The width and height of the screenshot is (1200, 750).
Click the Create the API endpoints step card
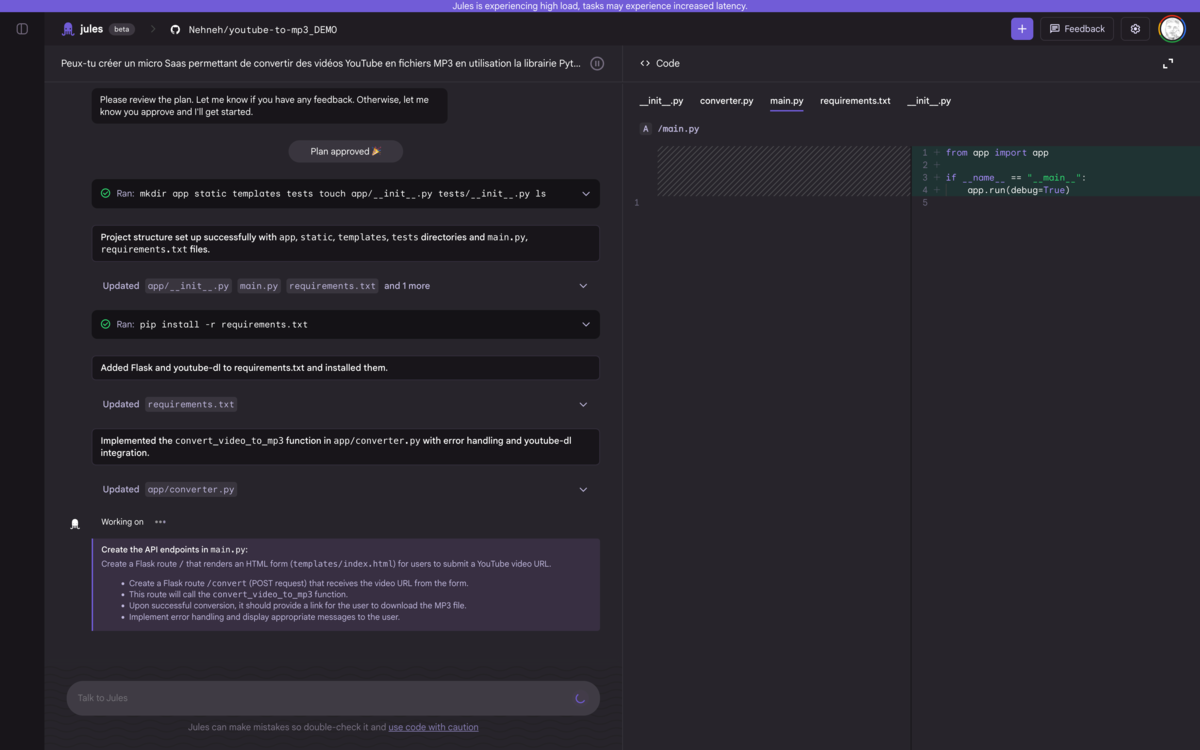[x=346, y=584]
